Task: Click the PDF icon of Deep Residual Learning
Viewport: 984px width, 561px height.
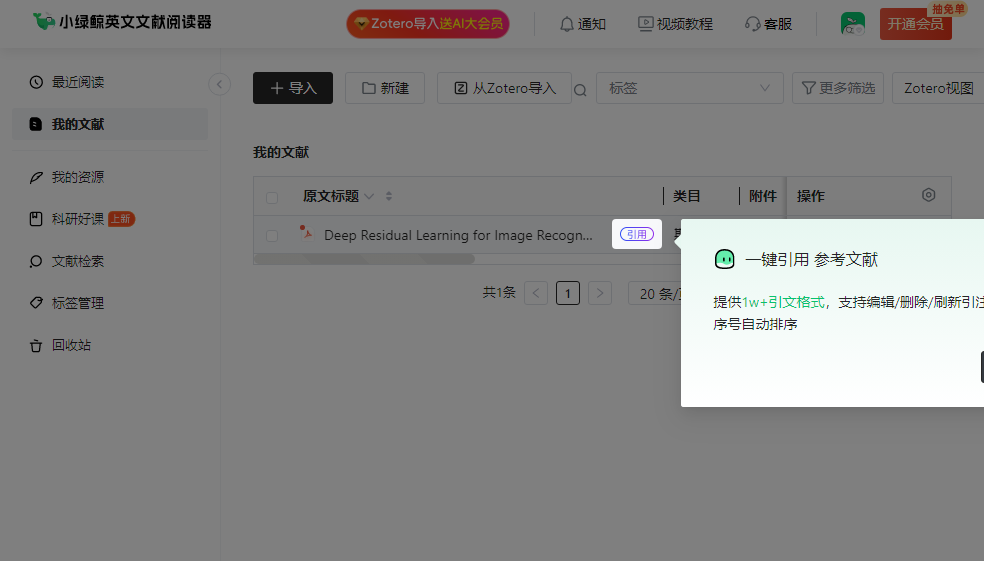Action: coord(306,232)
